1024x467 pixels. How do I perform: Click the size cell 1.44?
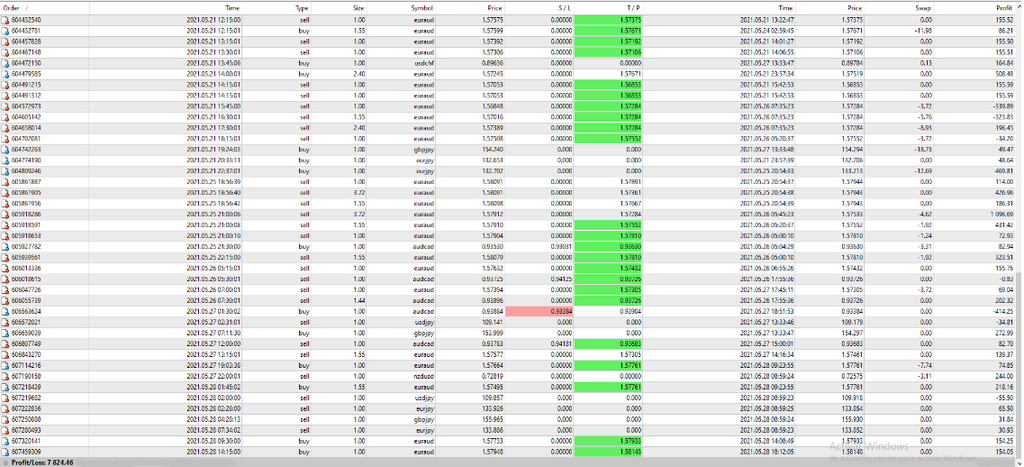[359, 300]
